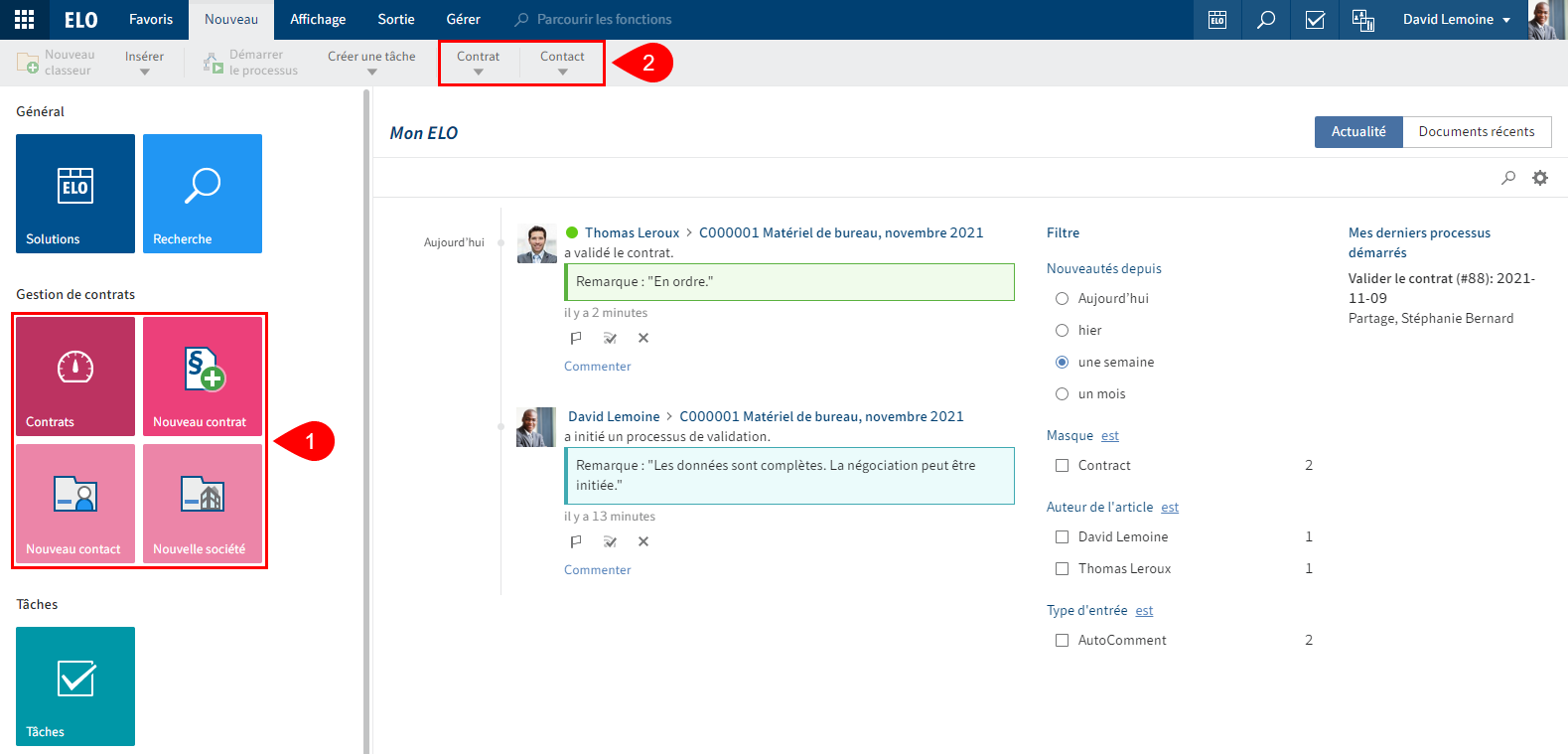The image size is (1568, 754).
Task: Dismiss David Lemoine's post with the X icon
Action: pos(643,541)
